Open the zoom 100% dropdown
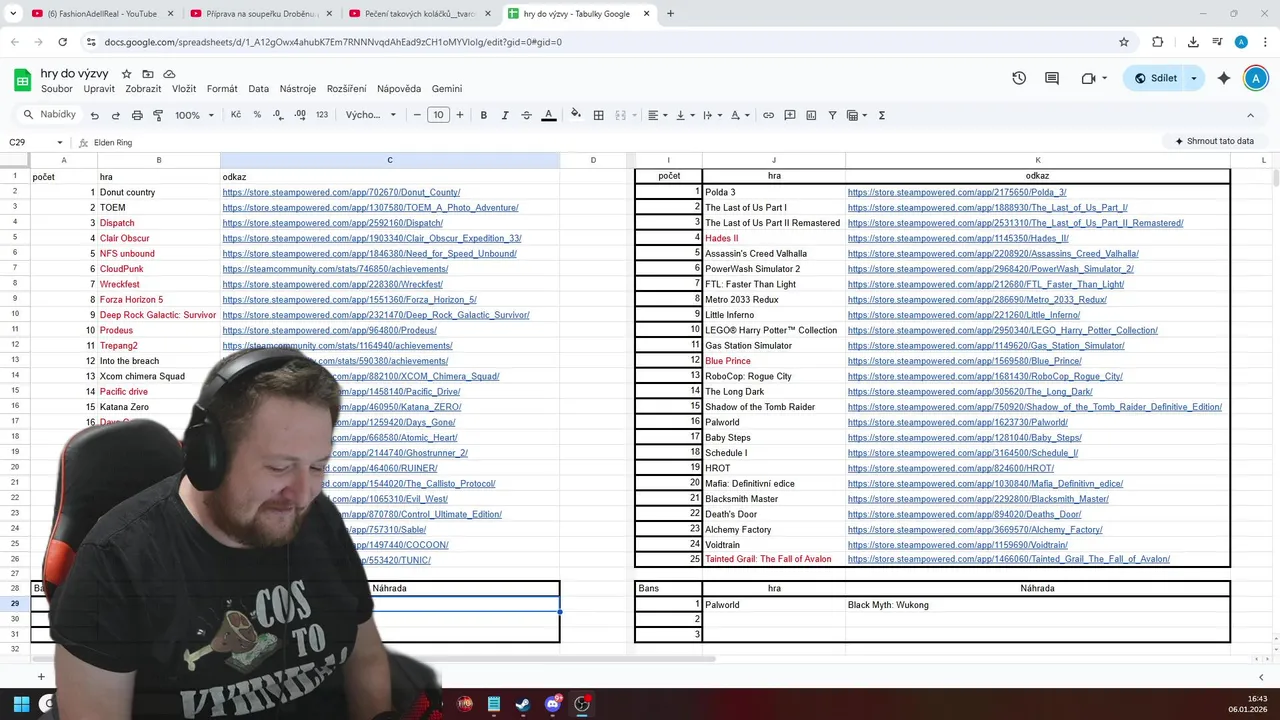 point(194,115)
